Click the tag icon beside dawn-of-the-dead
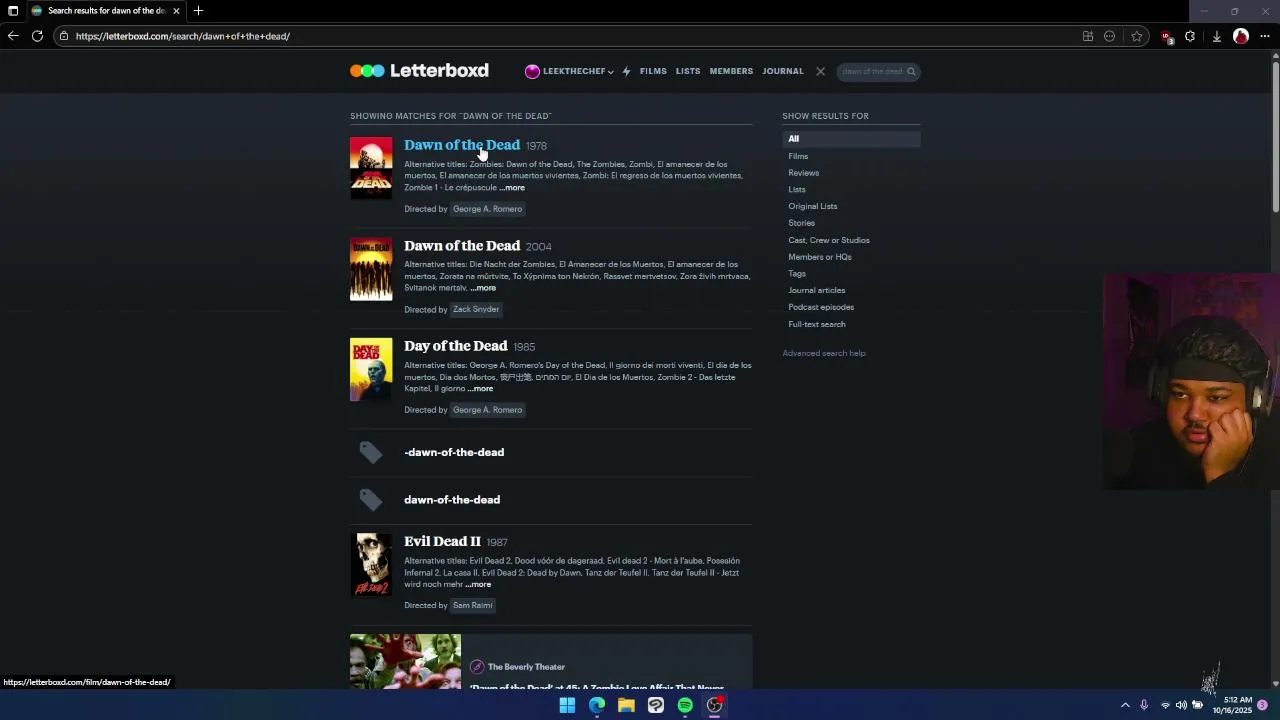This screenshot has width=1280, height=720. 371,500
